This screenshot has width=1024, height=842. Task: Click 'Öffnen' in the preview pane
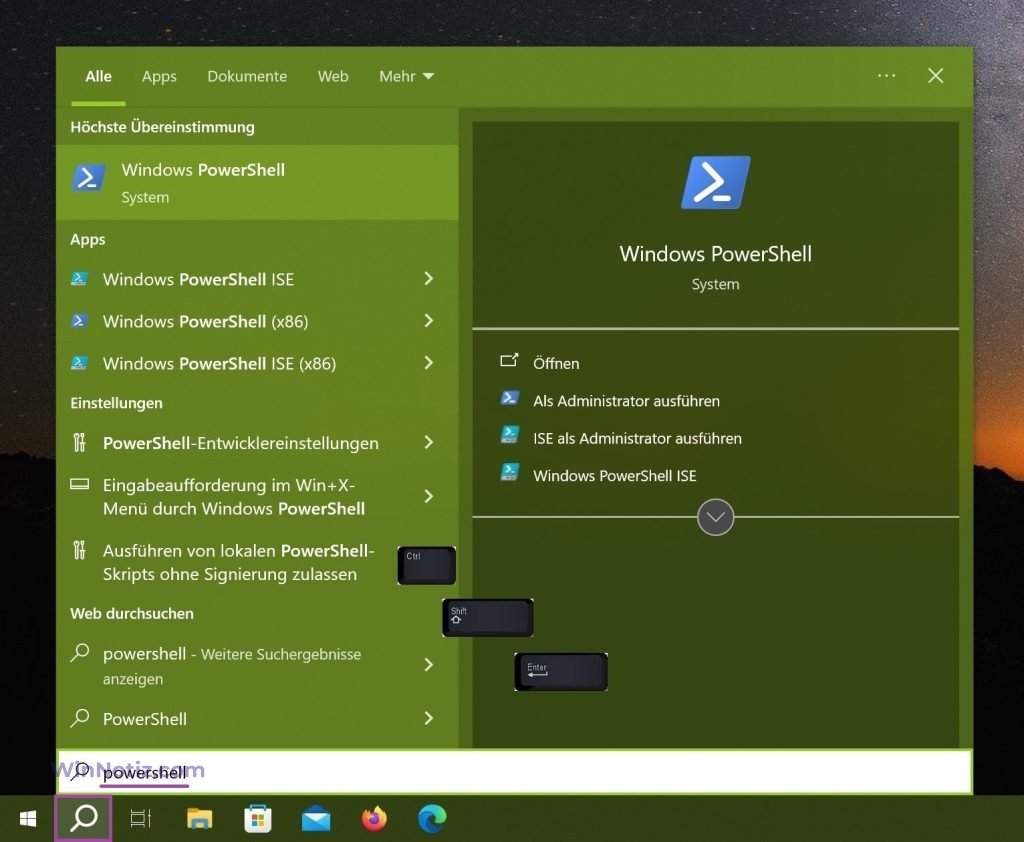(x=556, y=363)
